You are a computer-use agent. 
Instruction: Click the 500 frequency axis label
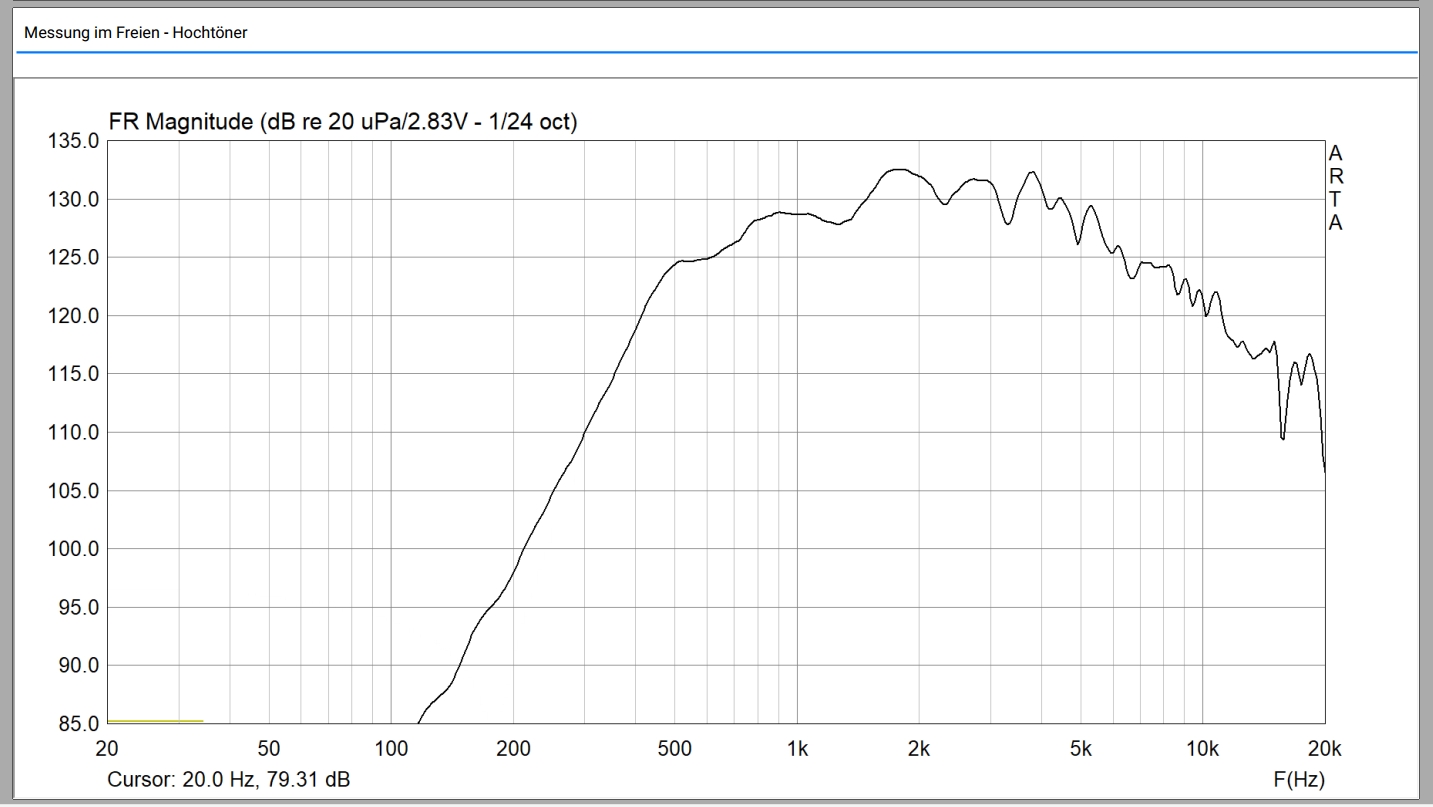[x=675, y=751]
